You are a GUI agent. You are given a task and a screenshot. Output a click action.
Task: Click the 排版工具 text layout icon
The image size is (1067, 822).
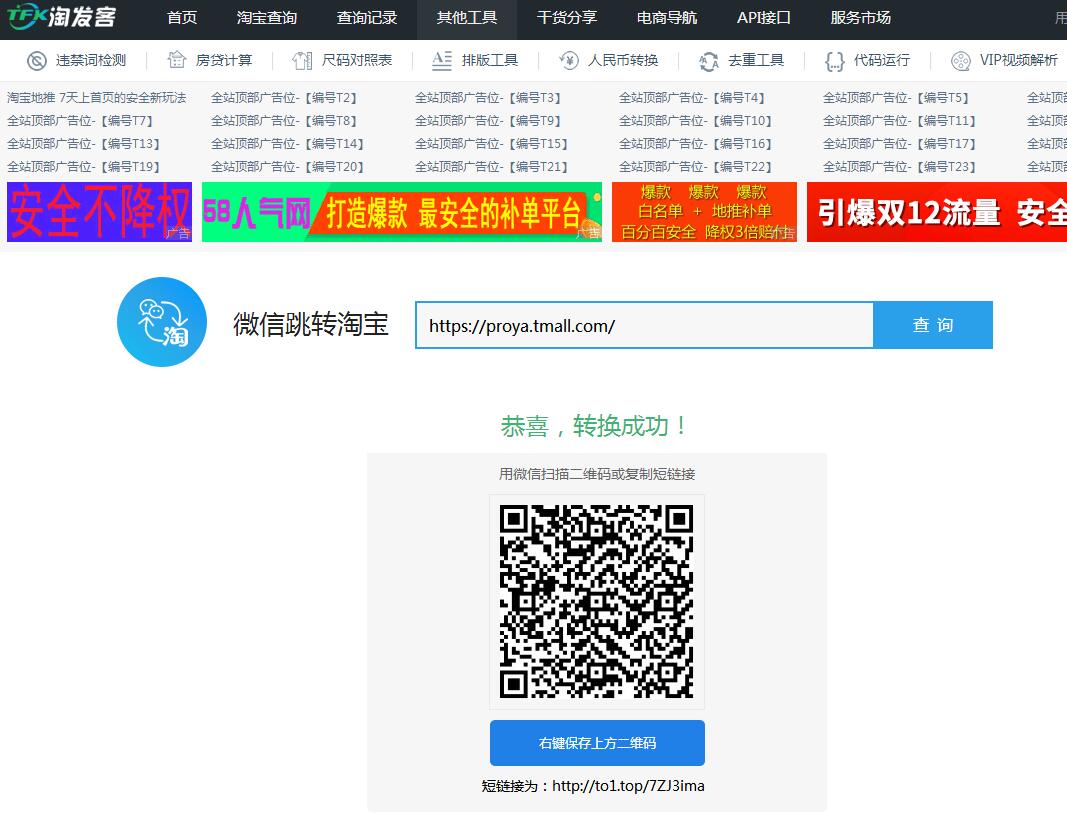[x=442, y=61]
